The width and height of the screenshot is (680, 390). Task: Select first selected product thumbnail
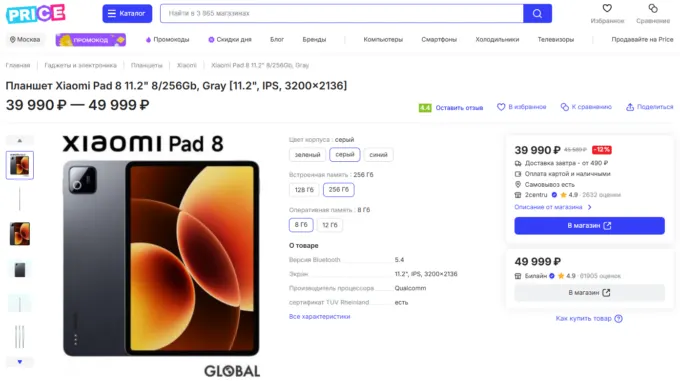[x=20, y=165]
